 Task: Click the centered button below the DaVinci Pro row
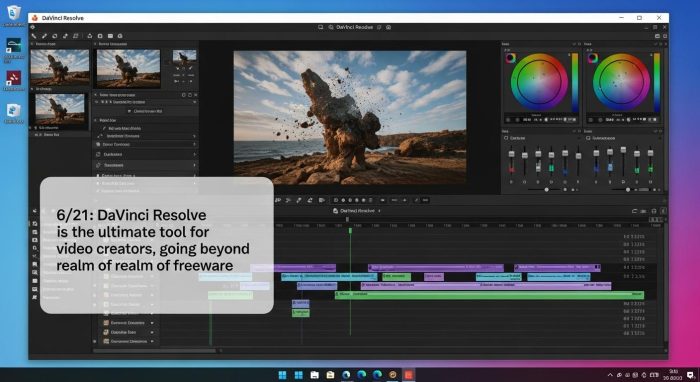(x=146, y=111)
